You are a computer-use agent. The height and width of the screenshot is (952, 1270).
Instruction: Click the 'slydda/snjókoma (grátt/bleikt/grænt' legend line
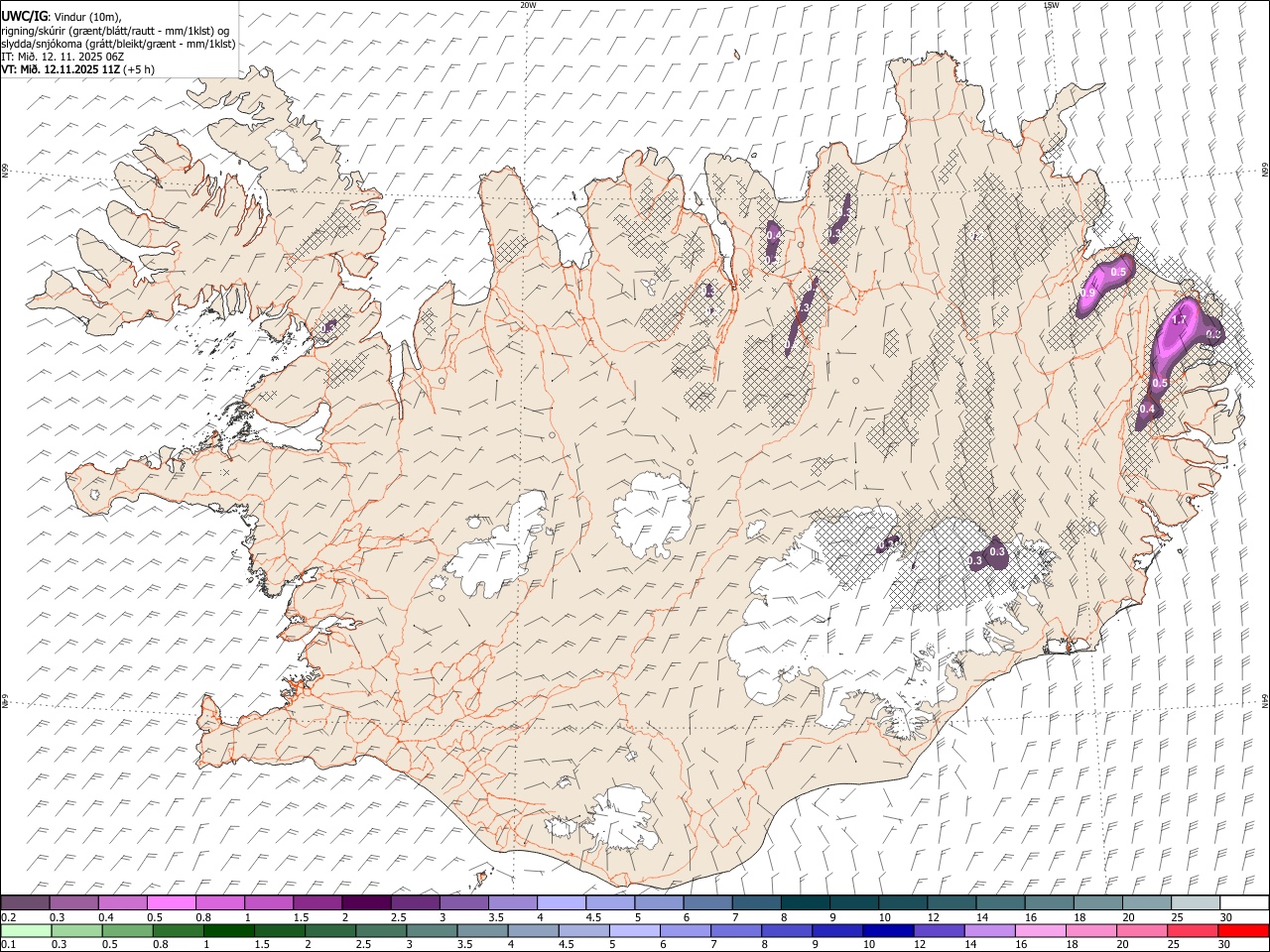point(119,44)
